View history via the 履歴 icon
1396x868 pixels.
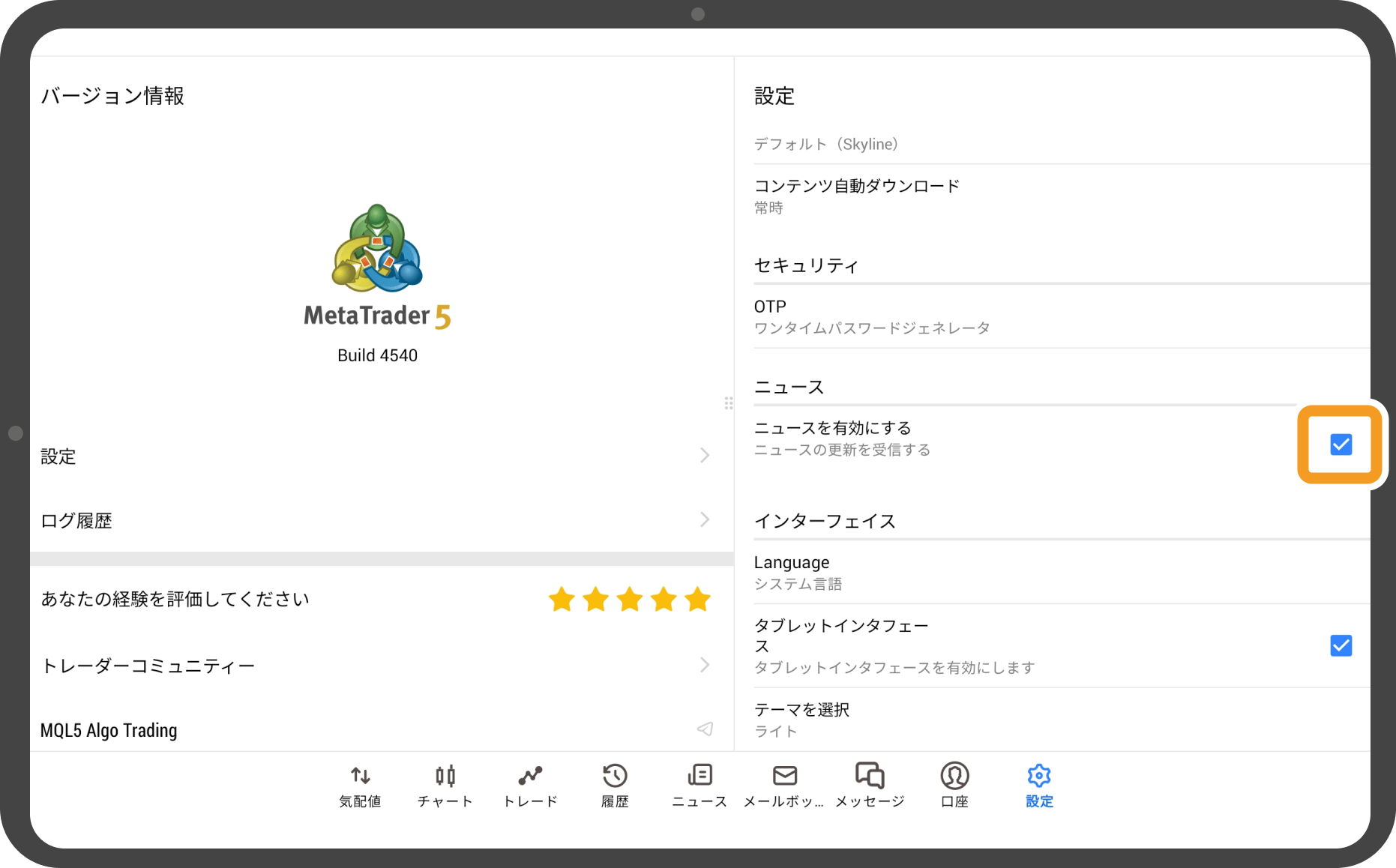(615, 783)
